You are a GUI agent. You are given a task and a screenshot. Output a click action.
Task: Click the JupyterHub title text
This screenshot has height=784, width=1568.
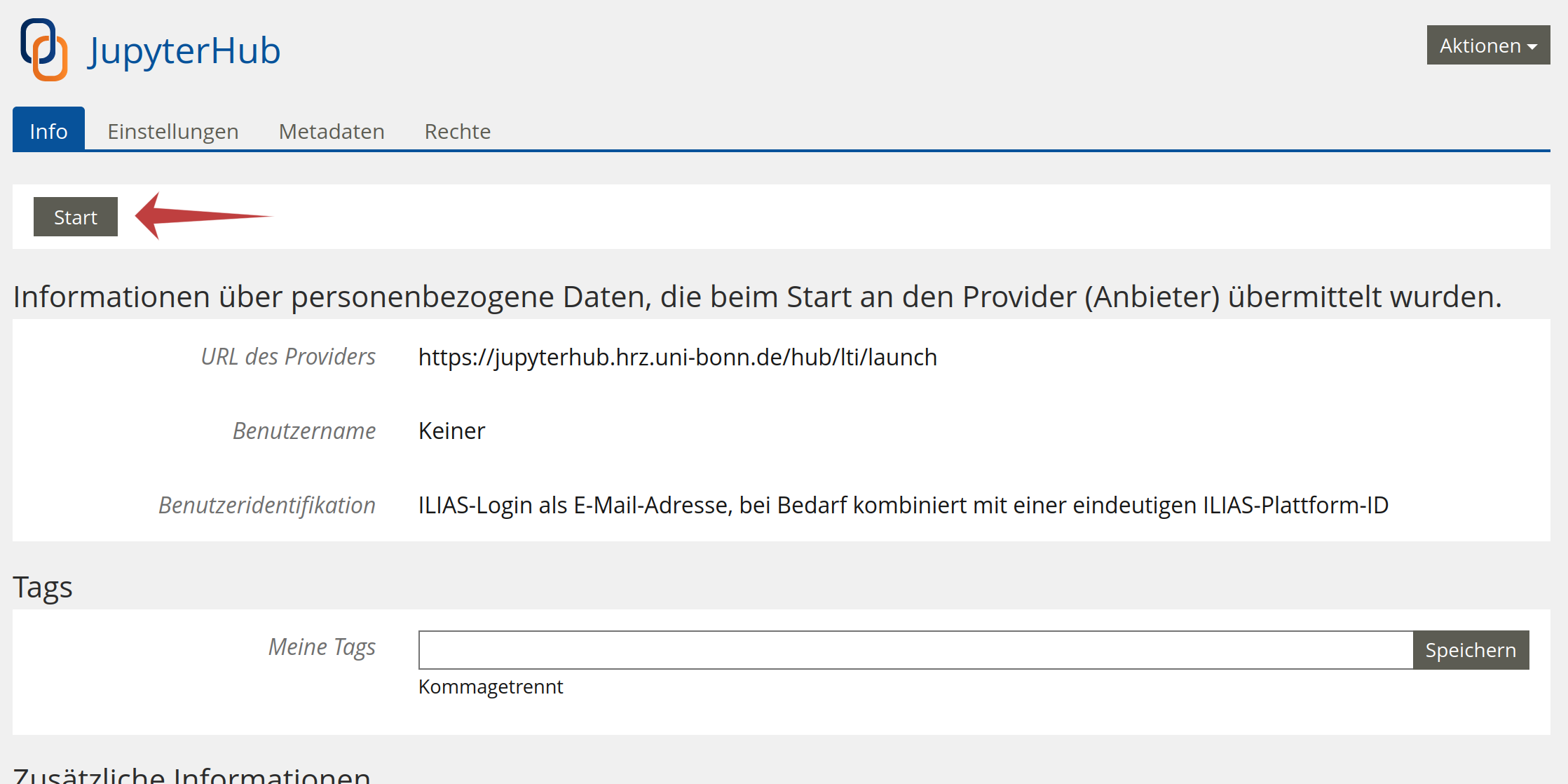click(184, 50)
